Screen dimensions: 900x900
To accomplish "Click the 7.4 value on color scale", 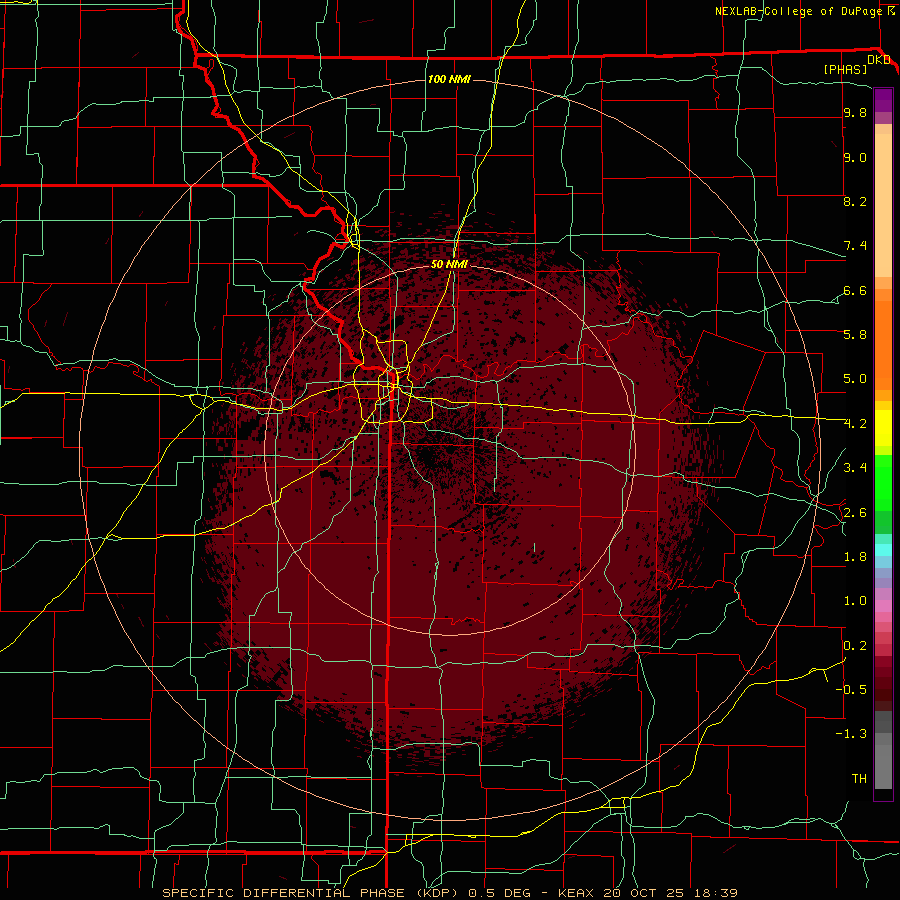I will tap(855, 246).
